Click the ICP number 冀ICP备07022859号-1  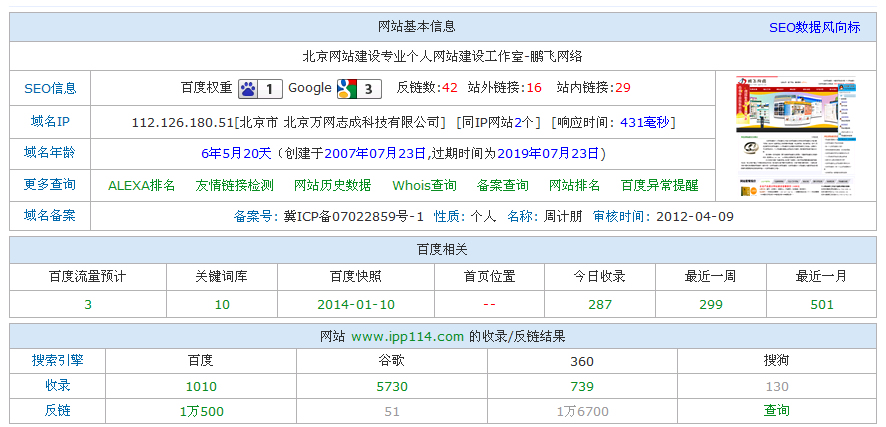pyautogui.click(x=353, y=216)
